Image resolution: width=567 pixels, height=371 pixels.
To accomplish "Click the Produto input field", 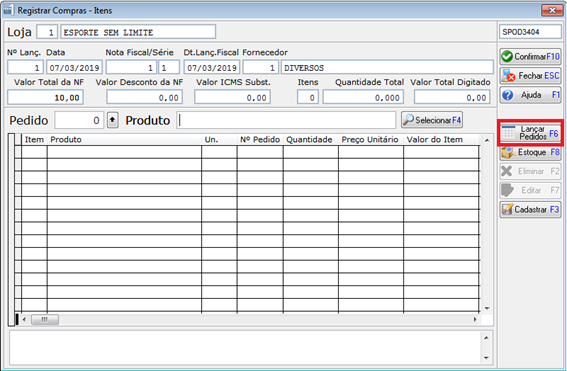I will [x=286, y=120].
